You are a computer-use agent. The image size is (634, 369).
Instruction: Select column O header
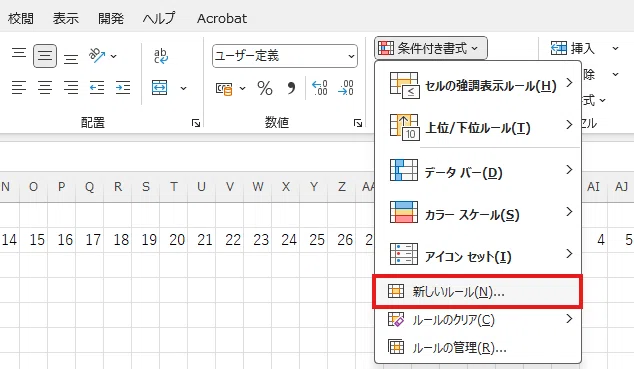click(x=34, y=187)
